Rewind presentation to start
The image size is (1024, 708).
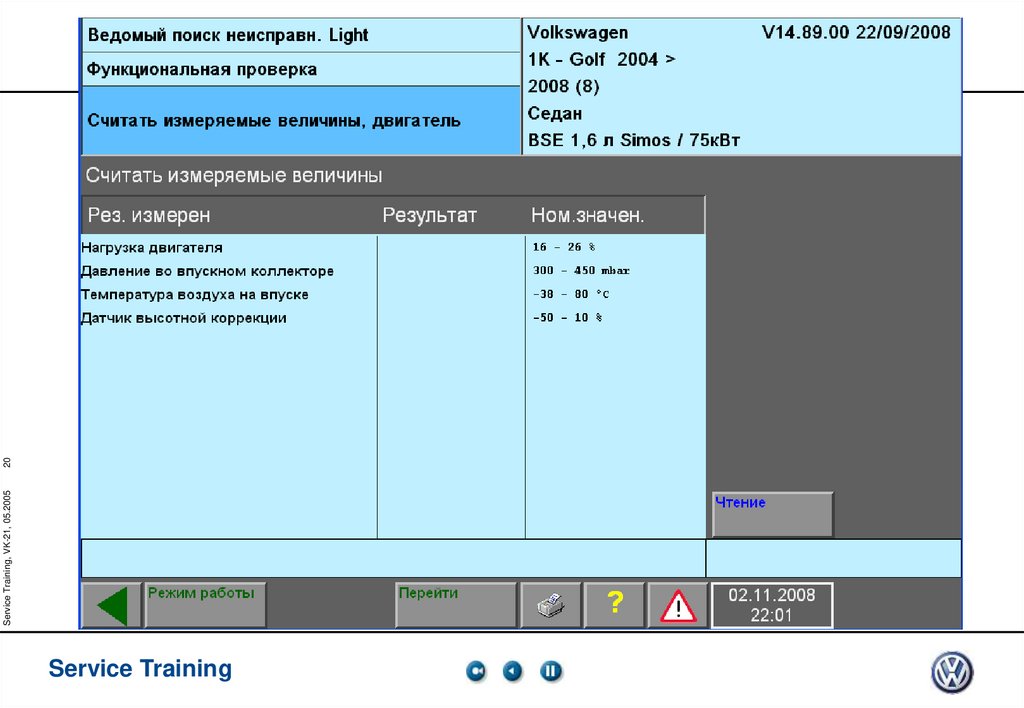pyautogui.click(x=476, y=671)
